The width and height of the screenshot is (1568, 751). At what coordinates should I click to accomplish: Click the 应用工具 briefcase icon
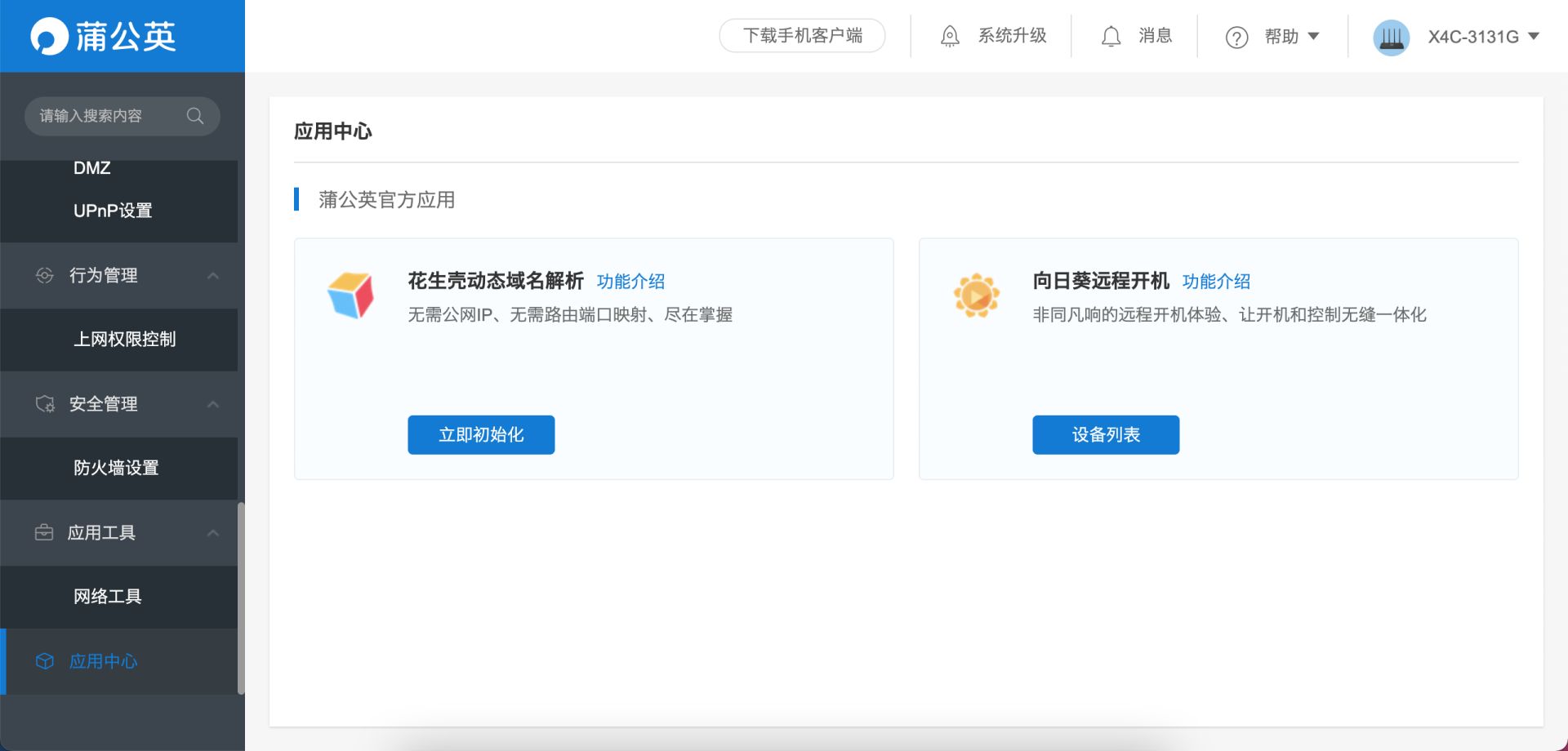44,532
